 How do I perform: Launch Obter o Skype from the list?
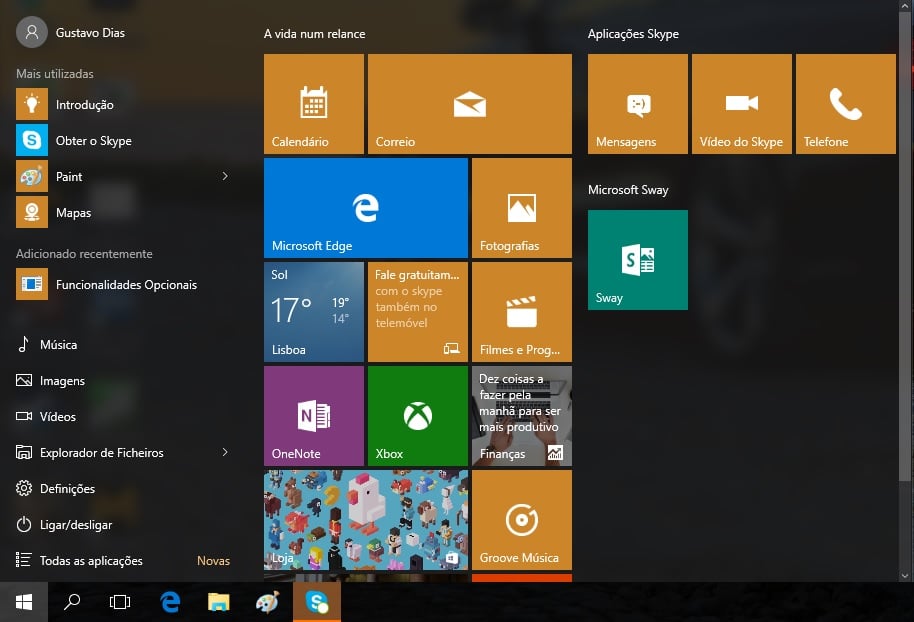[124, 140]
